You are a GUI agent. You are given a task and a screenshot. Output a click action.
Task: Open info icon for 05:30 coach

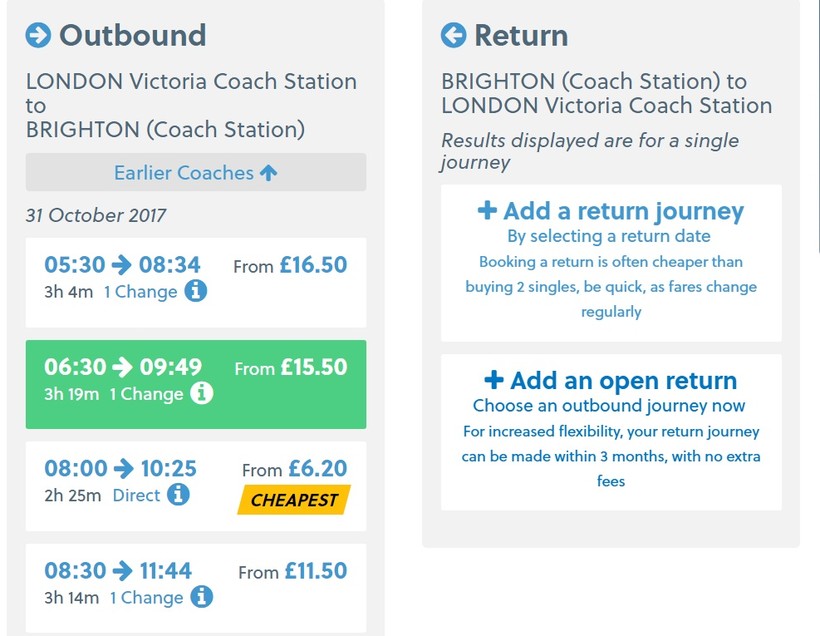click(x=196, y=292)
